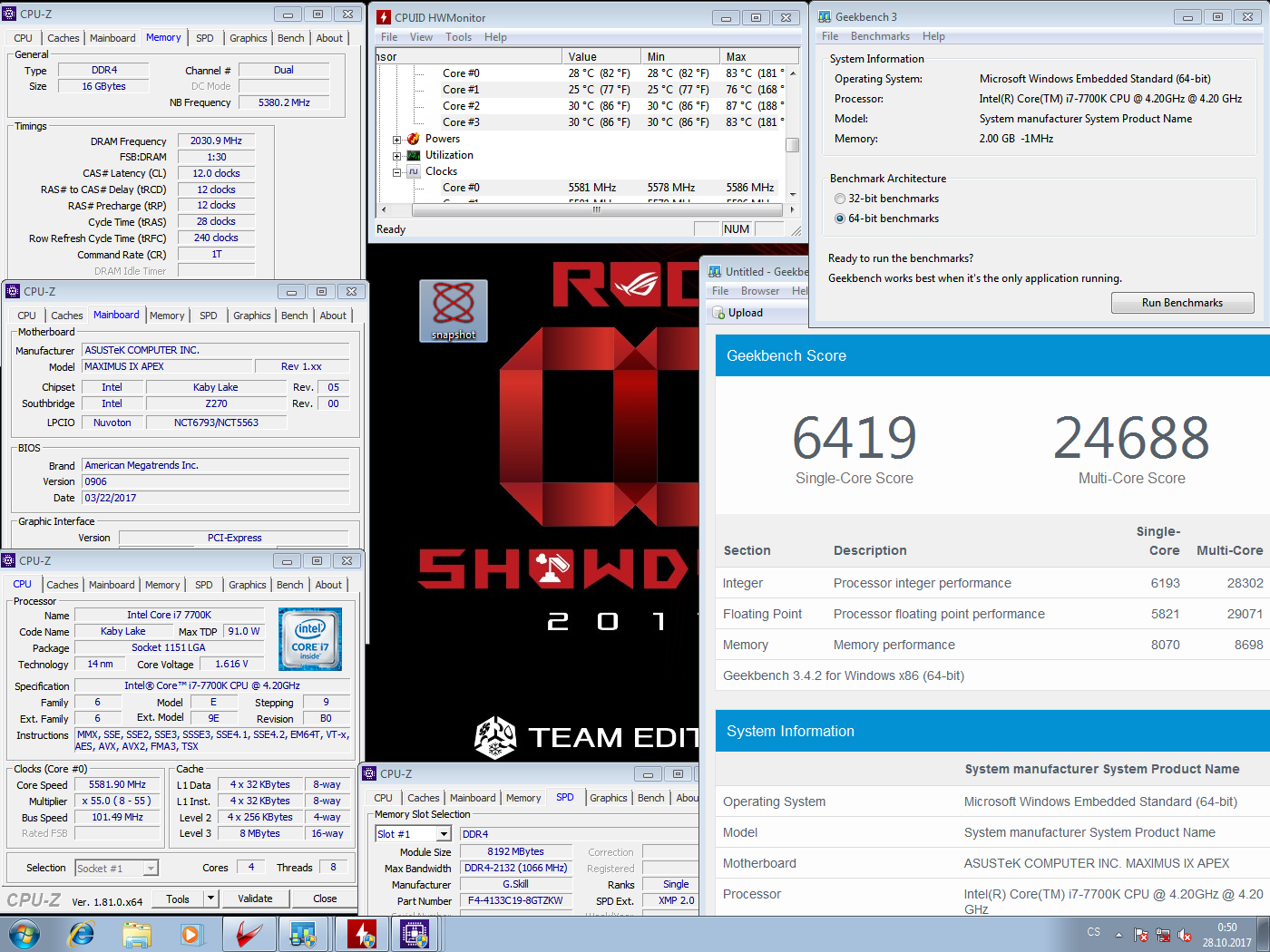Click the Untitled Geekbench browser window icon
Screen dimensions: 1270x952
point(715,271)
